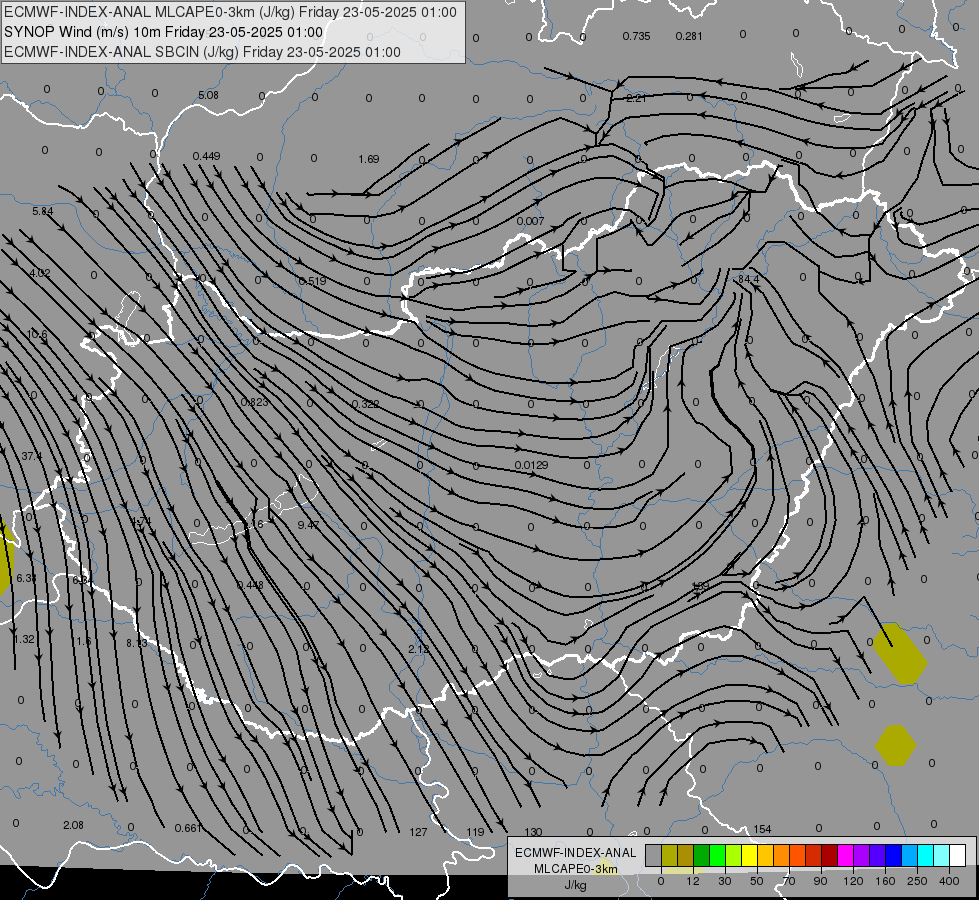Click the map value 10.6
This screenshot has width=979, height=900.
(37, 335)
